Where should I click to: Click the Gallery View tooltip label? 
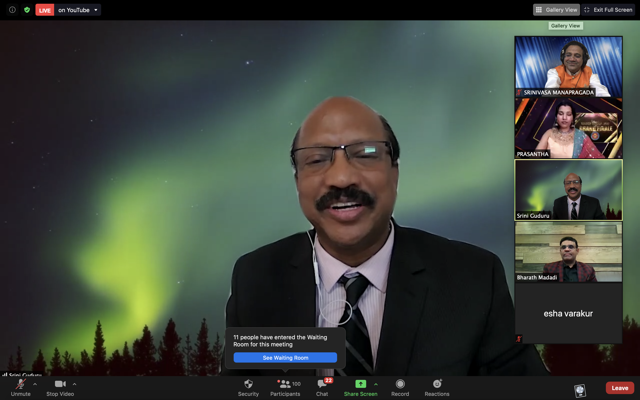point(565,26)
